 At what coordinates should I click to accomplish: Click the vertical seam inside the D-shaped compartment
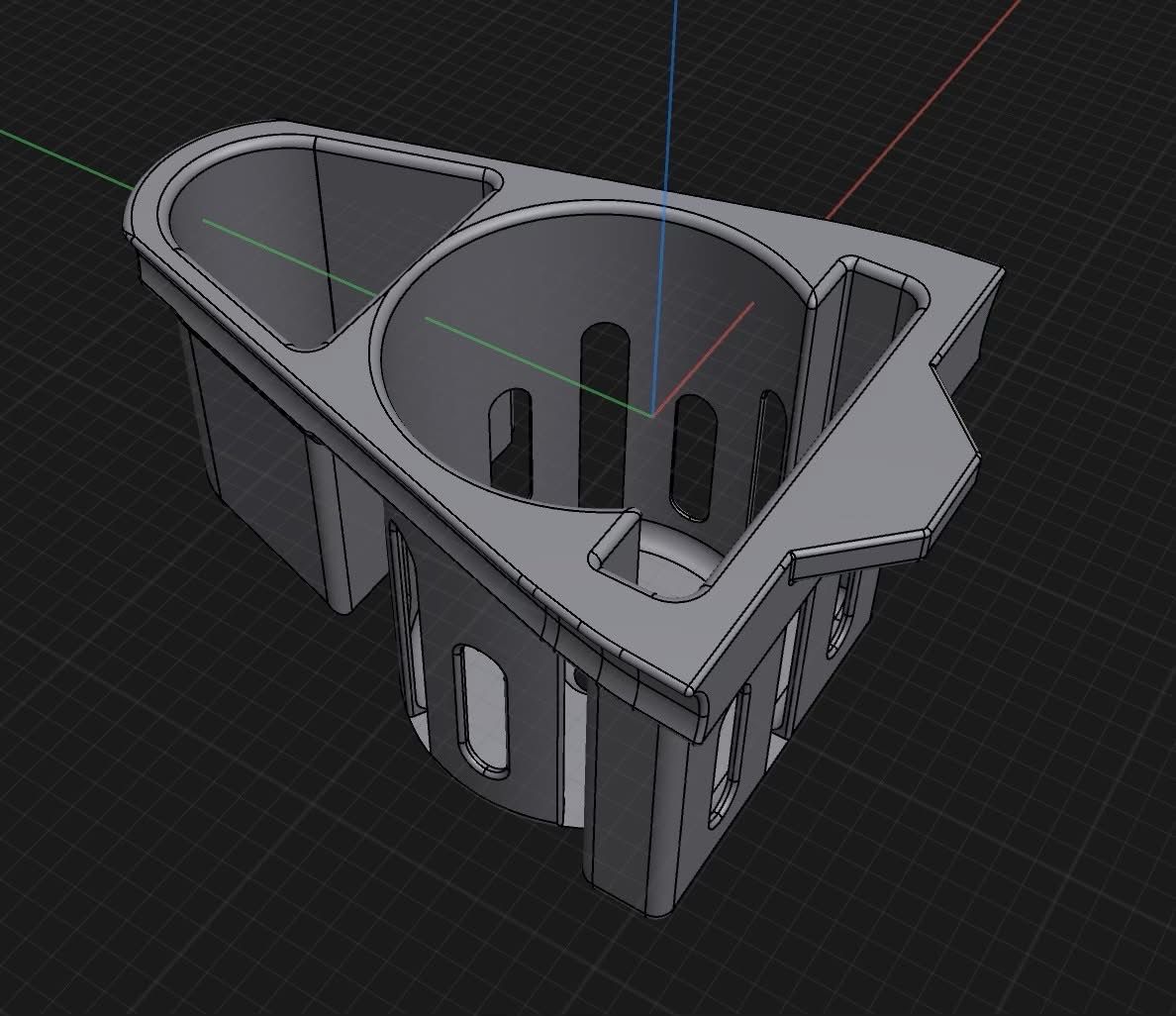coord(320,238)
